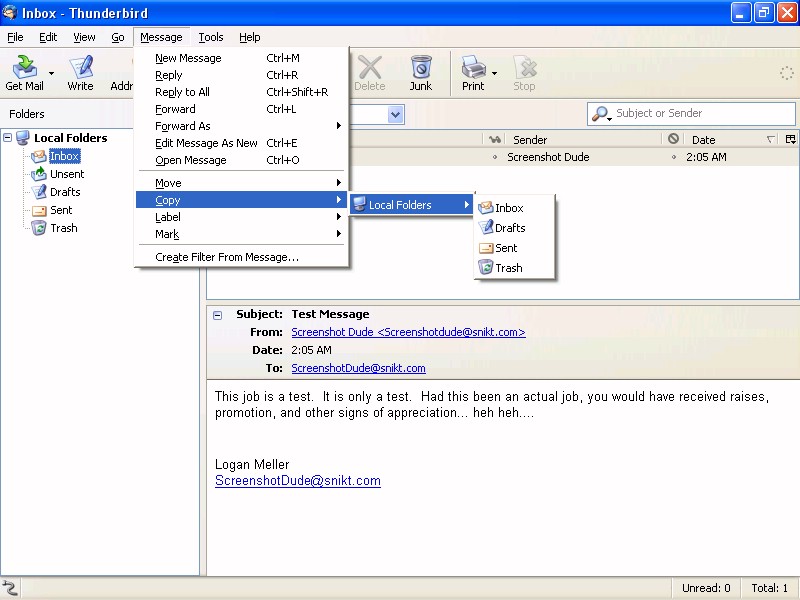This screenshot has width=800, height=600.
Task: Select Inbox in the folder pane
Action: pos(64,156)
